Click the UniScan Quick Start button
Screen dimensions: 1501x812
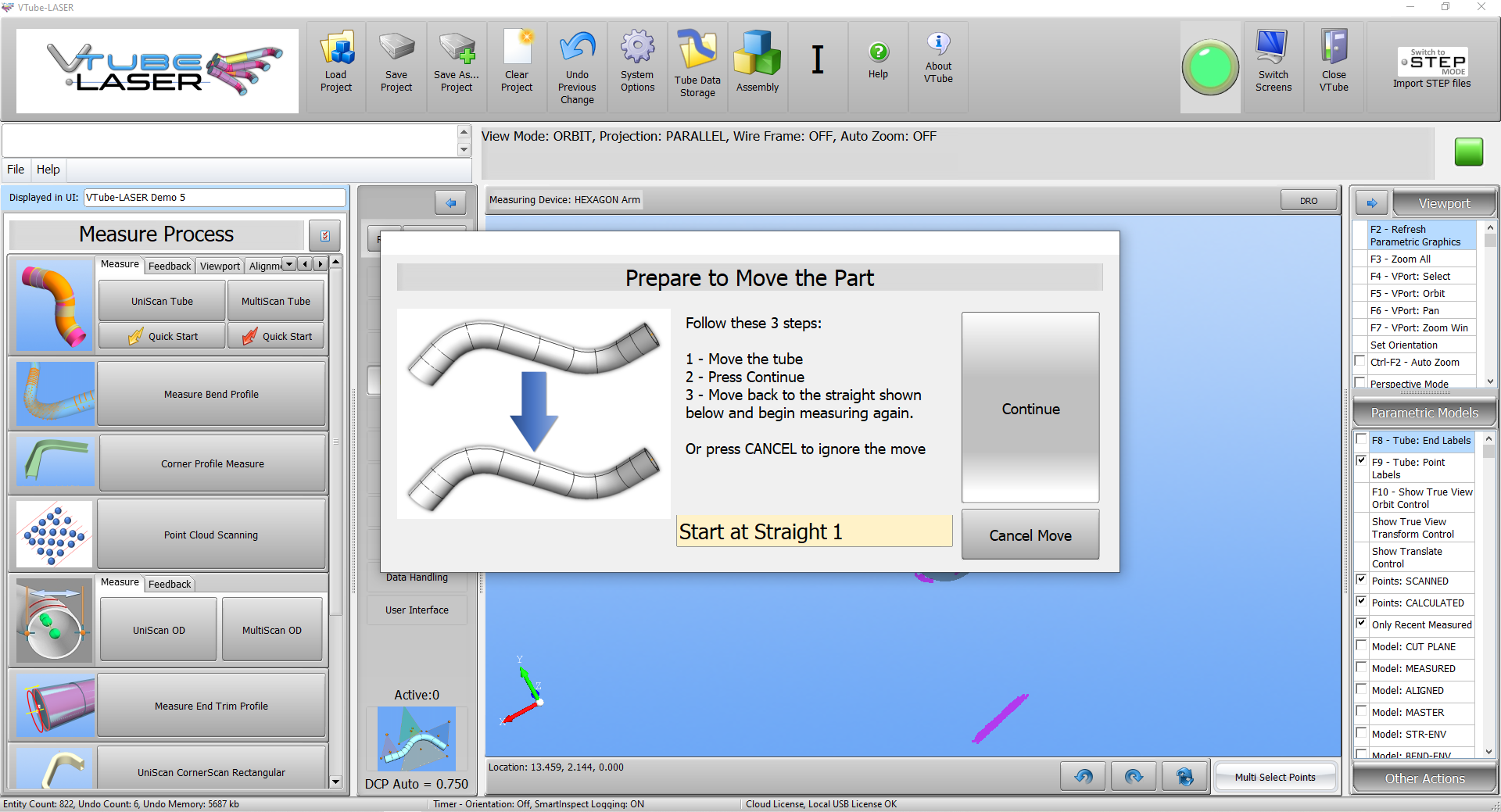click(x=162, y=336)
